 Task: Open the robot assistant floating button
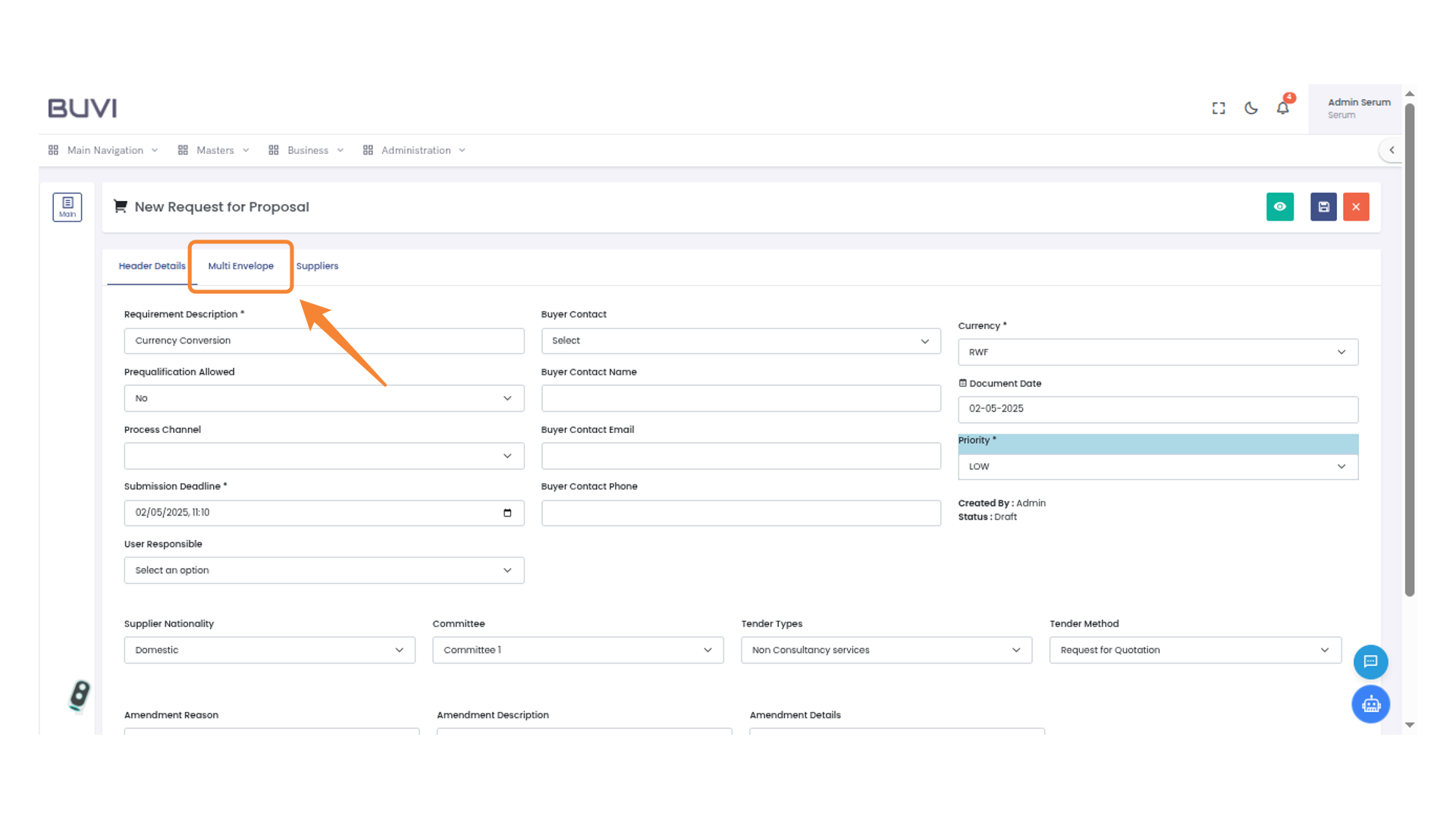pos(1370,704)
